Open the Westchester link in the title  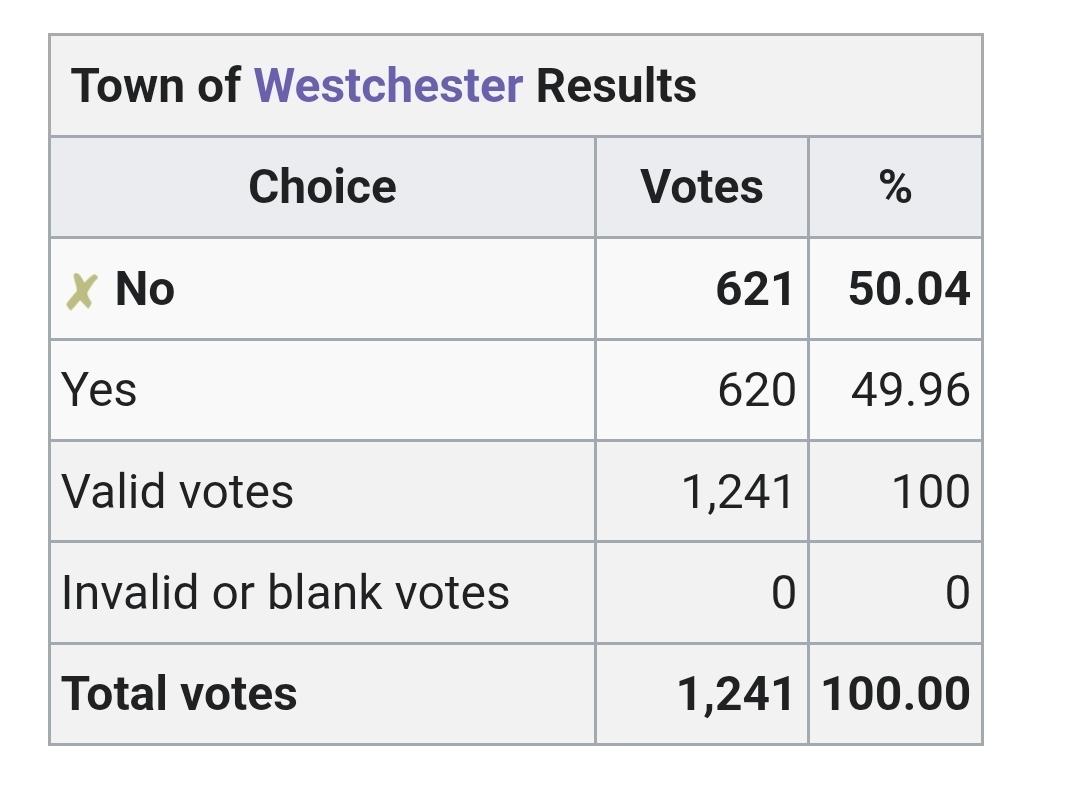coord(388,86)
